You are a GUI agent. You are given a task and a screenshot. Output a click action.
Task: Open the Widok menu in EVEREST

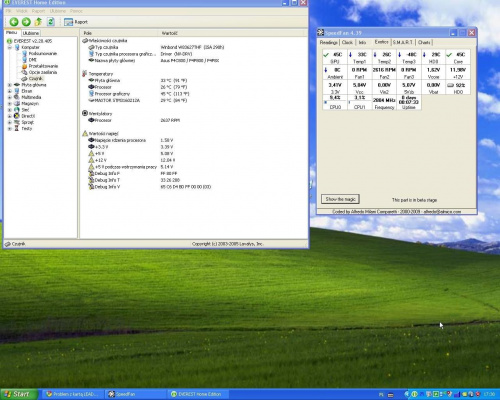pos(22,11)
